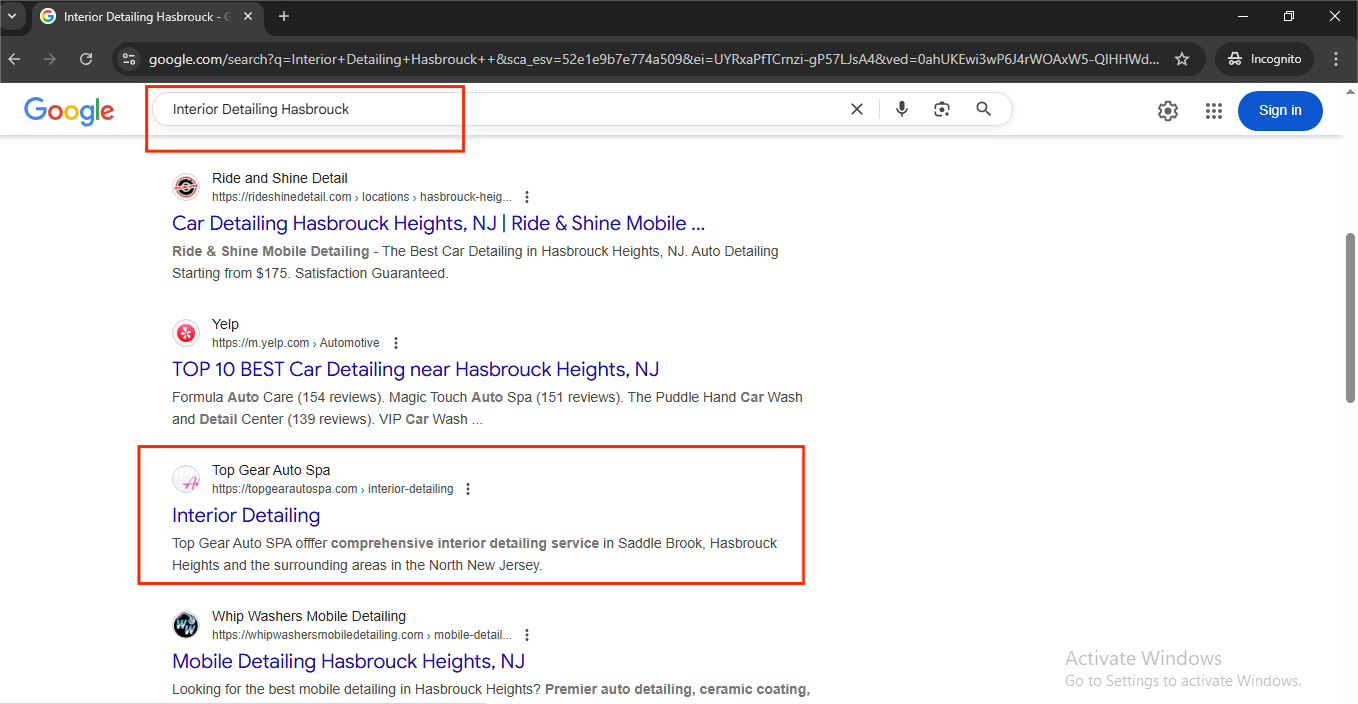Open the Google apps grid

coord(1214,111)
